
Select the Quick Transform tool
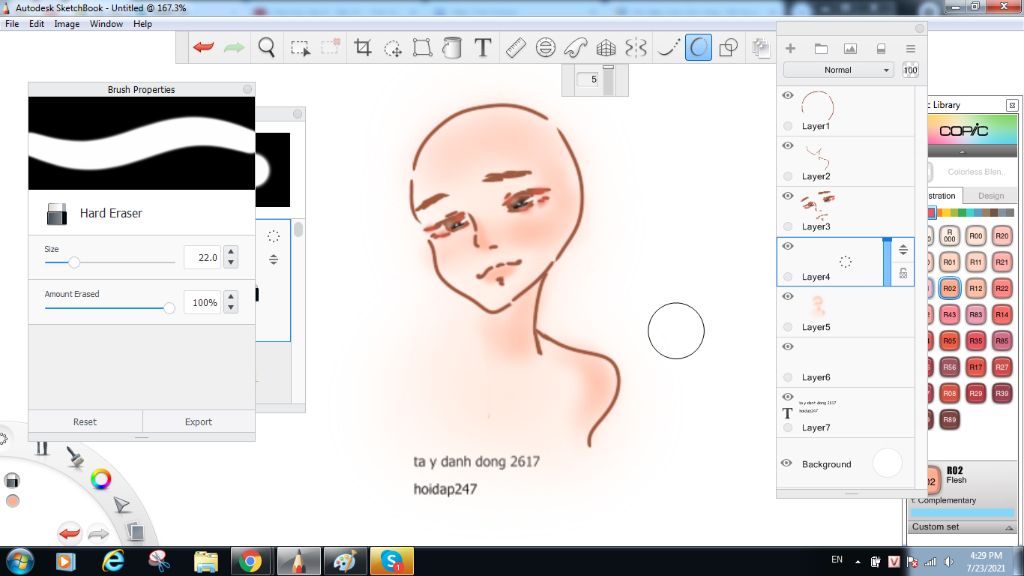(392, 48)
